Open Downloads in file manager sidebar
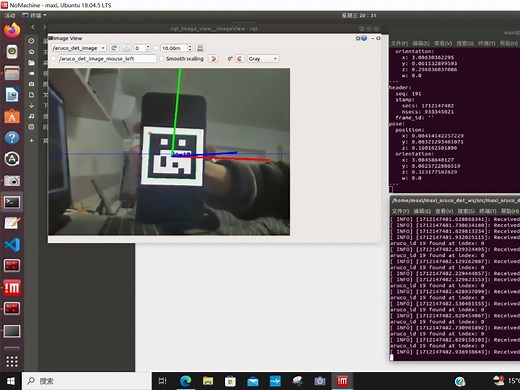Screen dimensions: 520x390 pos(31,105)
